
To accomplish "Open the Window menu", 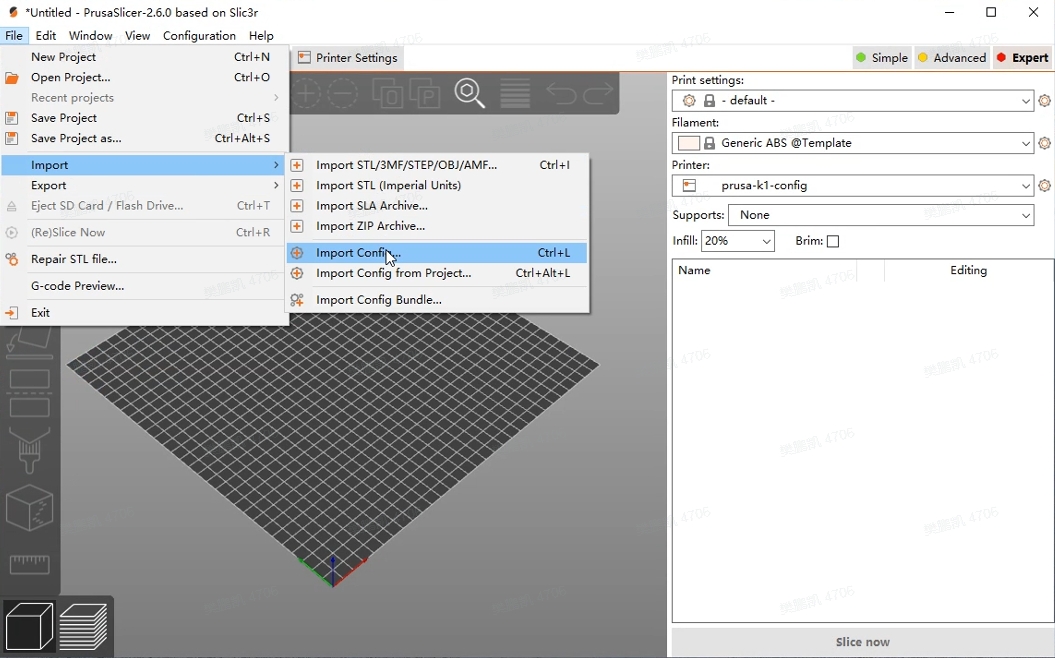I will pyautogui.click(x=90, y=36).
